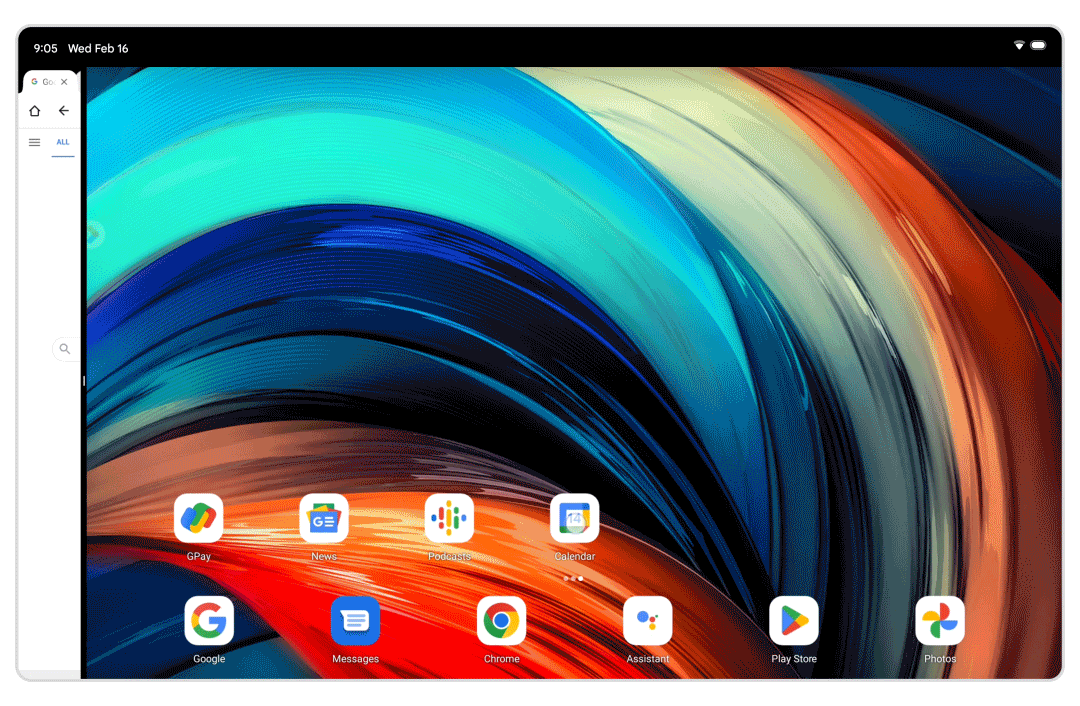Open the GPay app

198,518
